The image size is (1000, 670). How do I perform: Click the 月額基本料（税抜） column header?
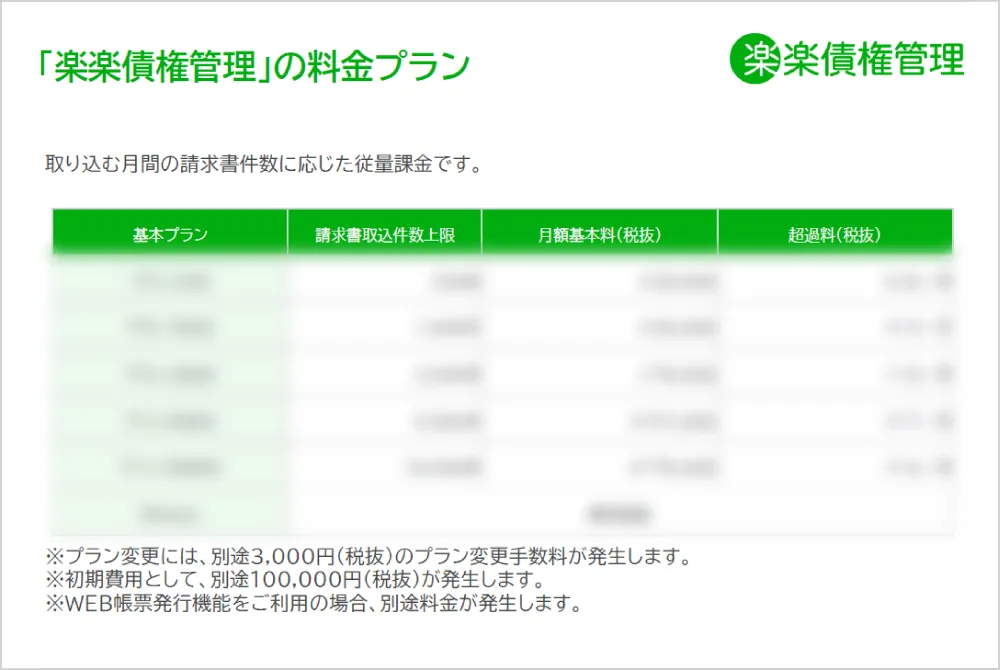coord(600,232)
